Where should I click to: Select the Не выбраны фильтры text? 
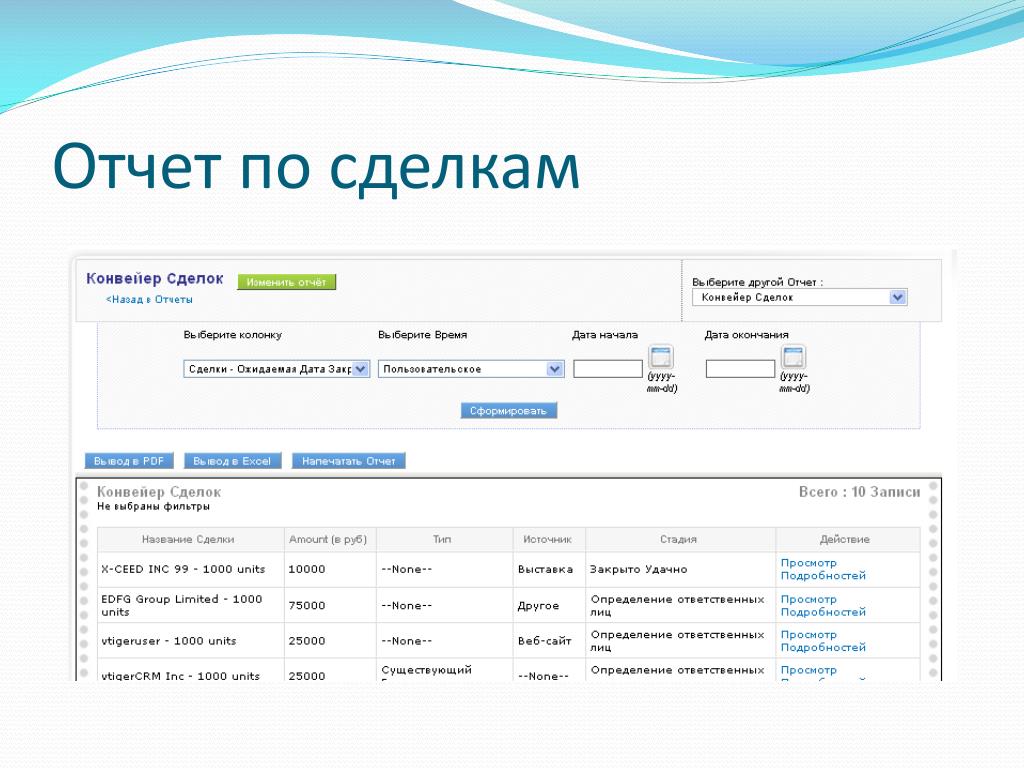pyautogui.click(x=153, y=506)
